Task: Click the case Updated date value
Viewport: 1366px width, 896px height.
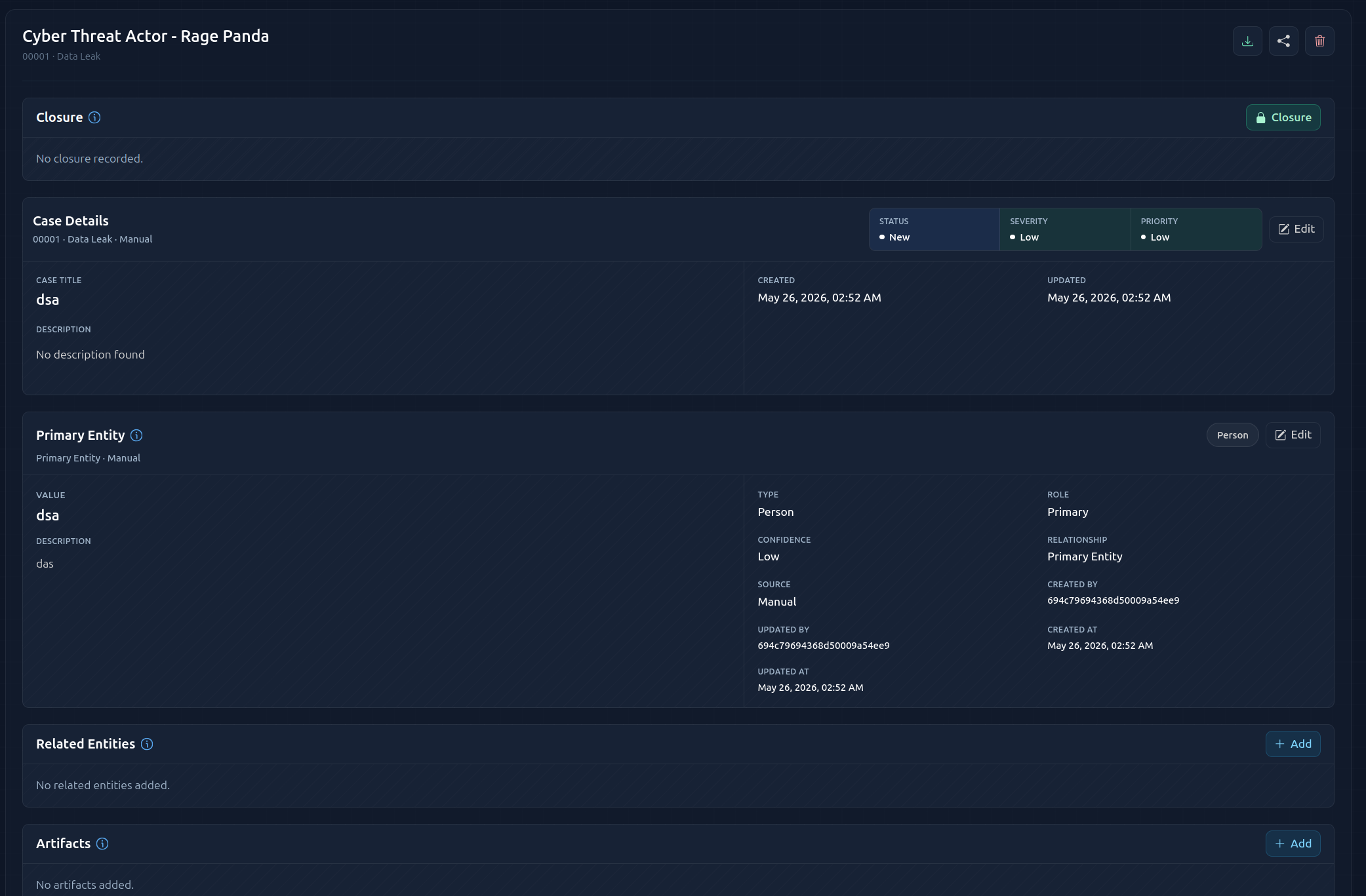Action: coord(1109,298)
